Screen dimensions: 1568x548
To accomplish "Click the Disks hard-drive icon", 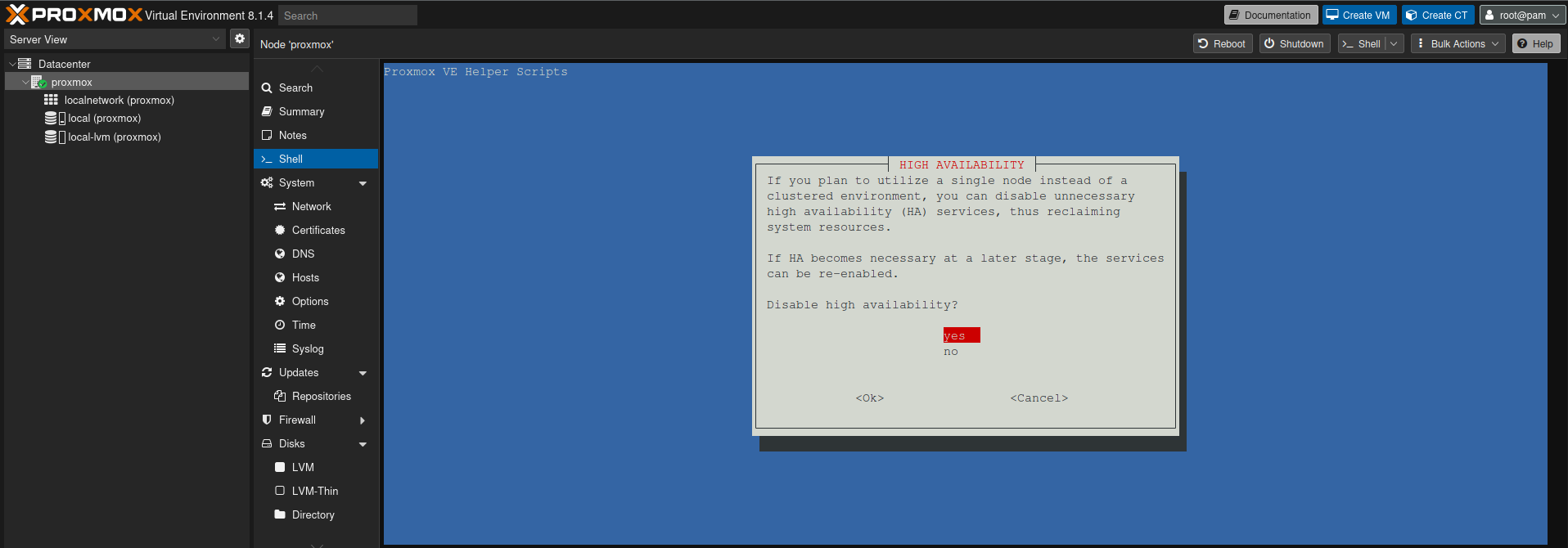I will click(x=267, y=443).
